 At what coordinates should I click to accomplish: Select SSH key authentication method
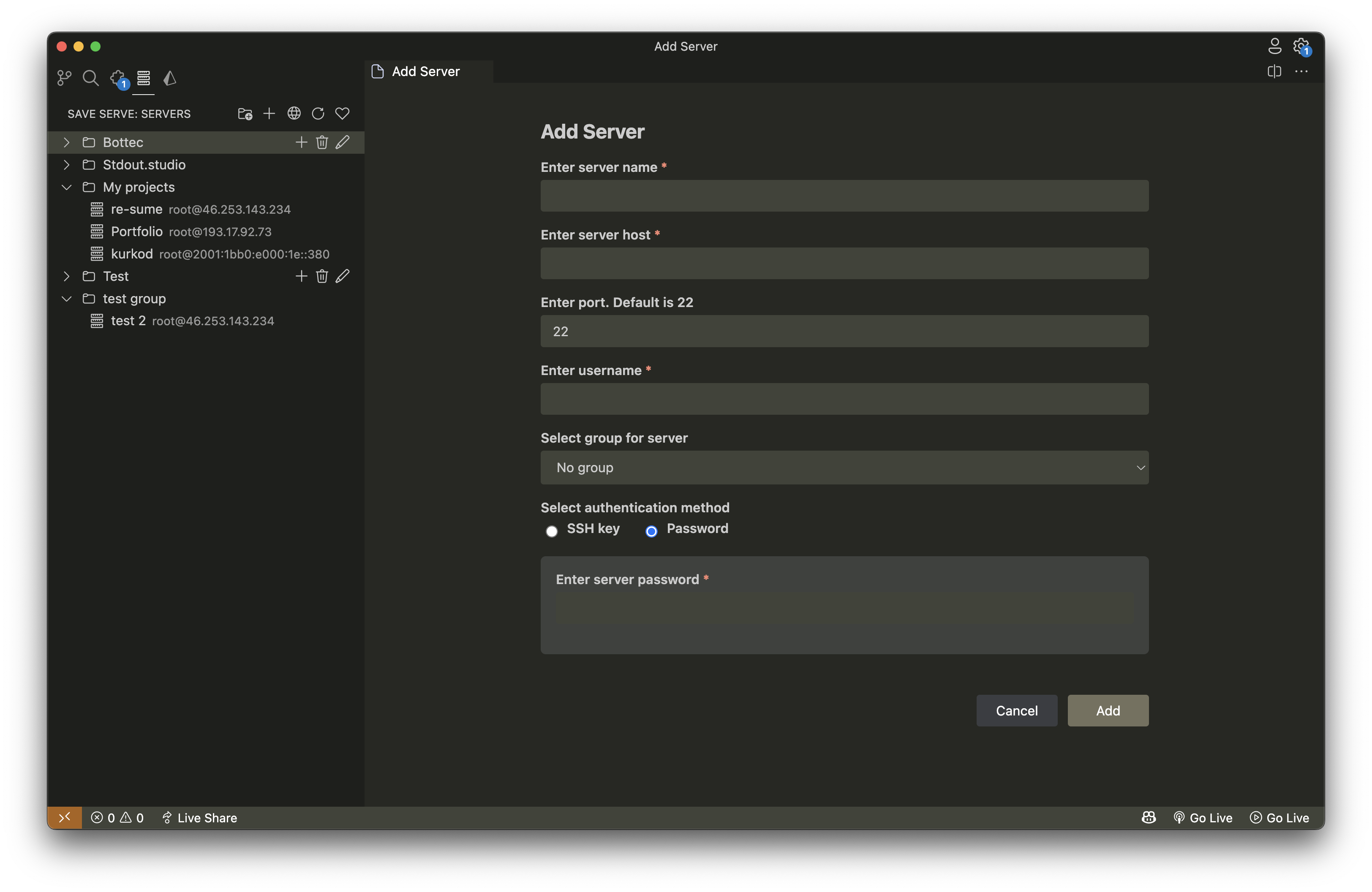point(552,531)
